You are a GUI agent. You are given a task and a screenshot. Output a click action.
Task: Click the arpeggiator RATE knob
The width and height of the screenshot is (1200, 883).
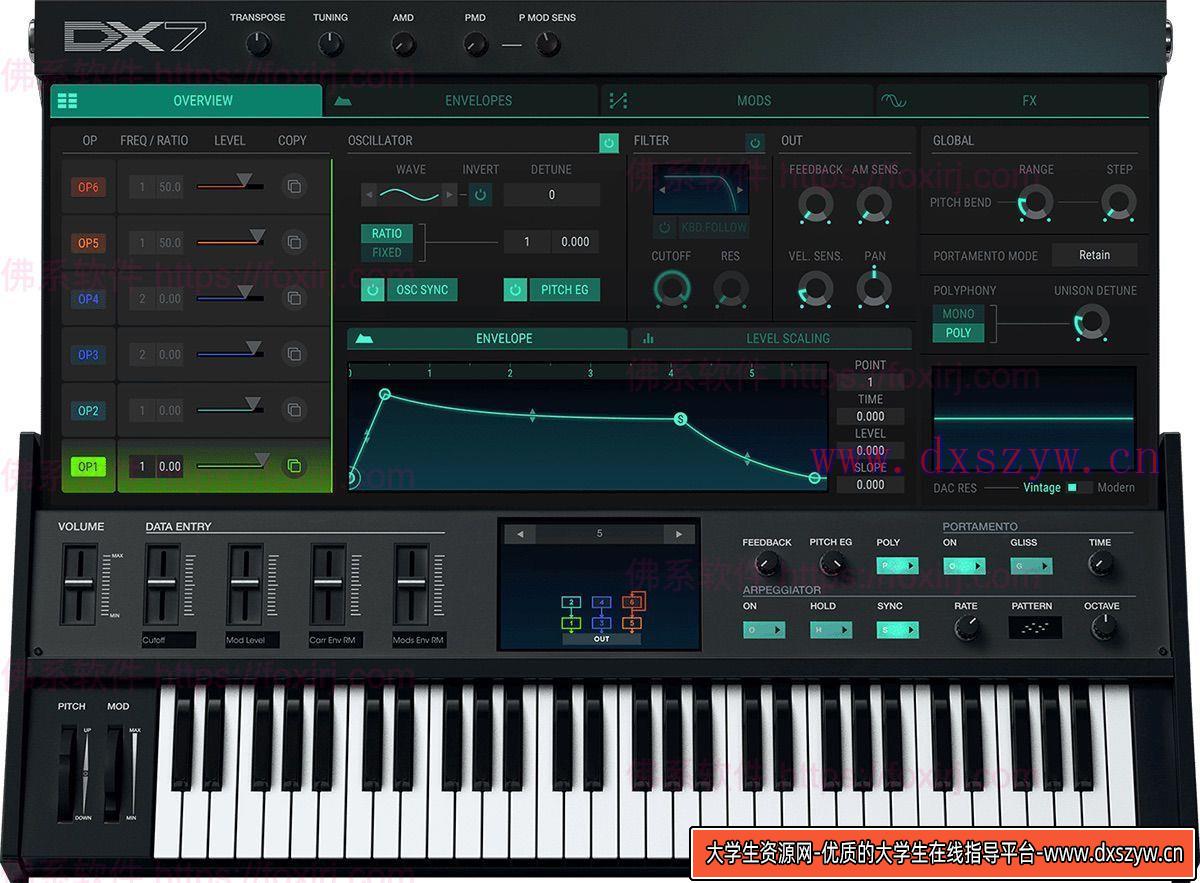(x=966, y=628)
